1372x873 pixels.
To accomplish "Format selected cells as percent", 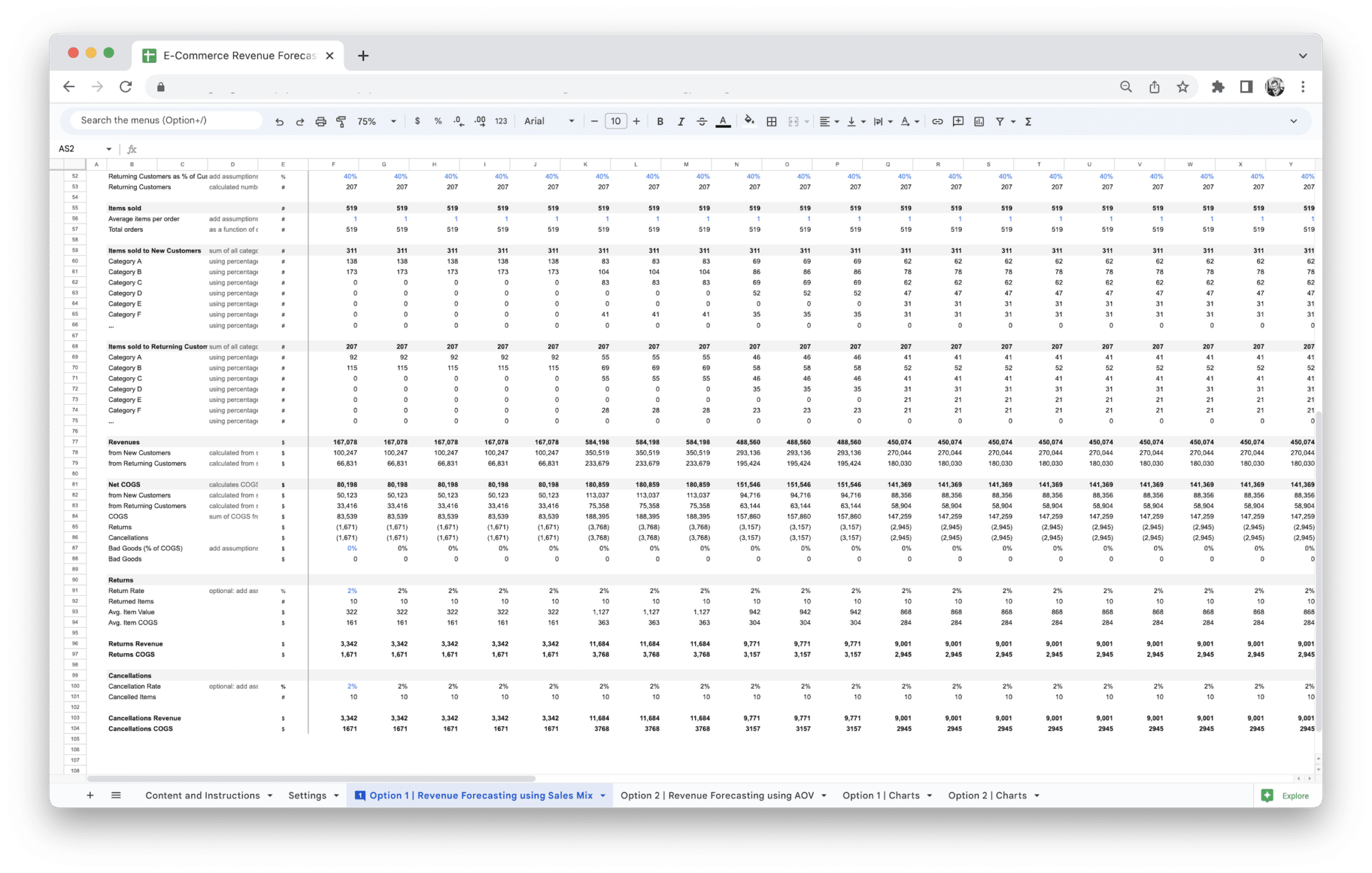I will click(438, 121).
